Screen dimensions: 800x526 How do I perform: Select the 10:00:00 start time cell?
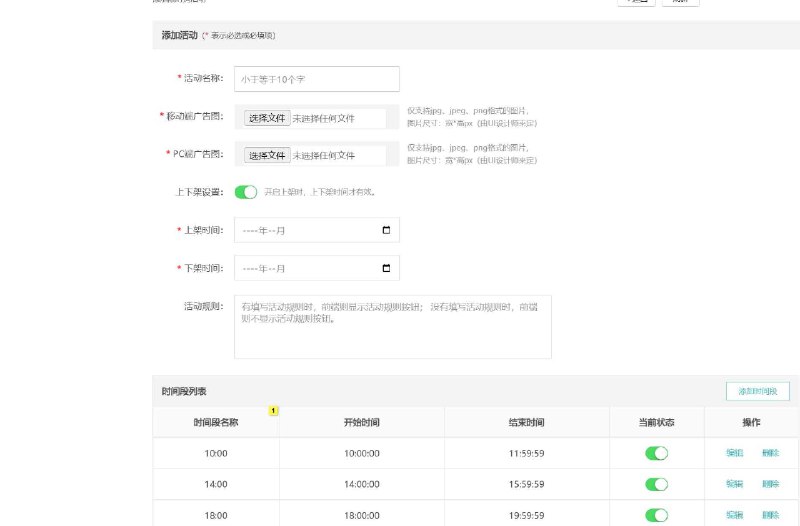pyautogui.click(x=362, y=453)
